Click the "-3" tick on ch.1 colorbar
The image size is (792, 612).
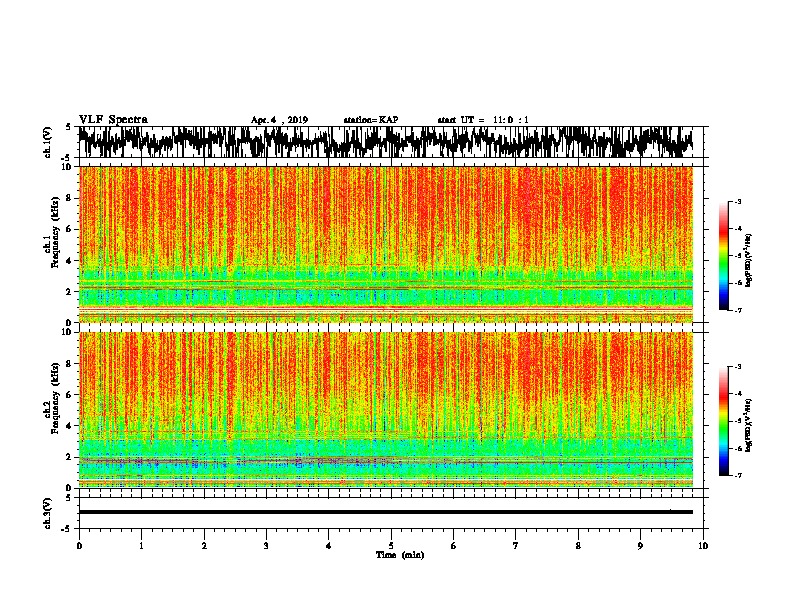(x=737, y=202)
